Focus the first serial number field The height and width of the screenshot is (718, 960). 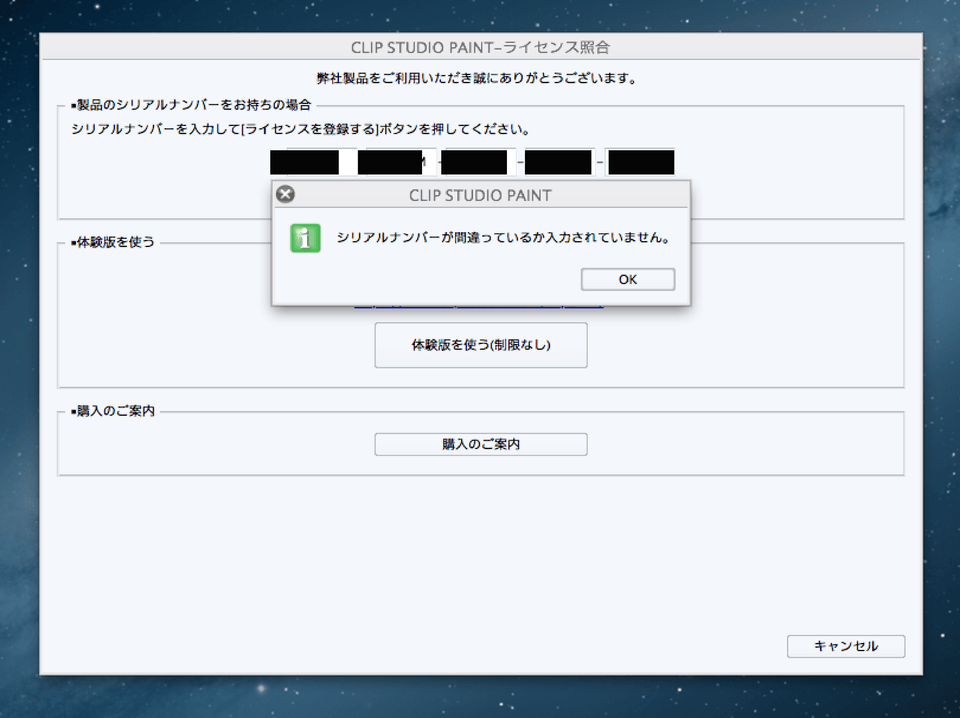pos(305,162)
